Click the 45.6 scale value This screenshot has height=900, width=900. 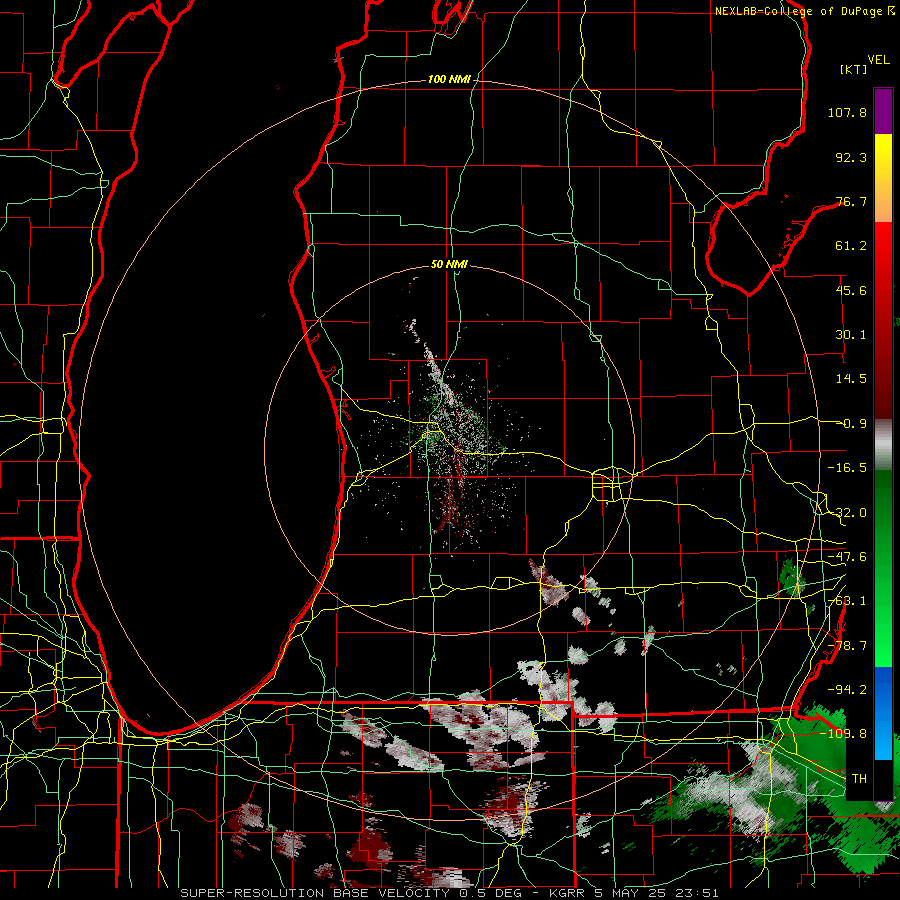(x=851, y=290)
